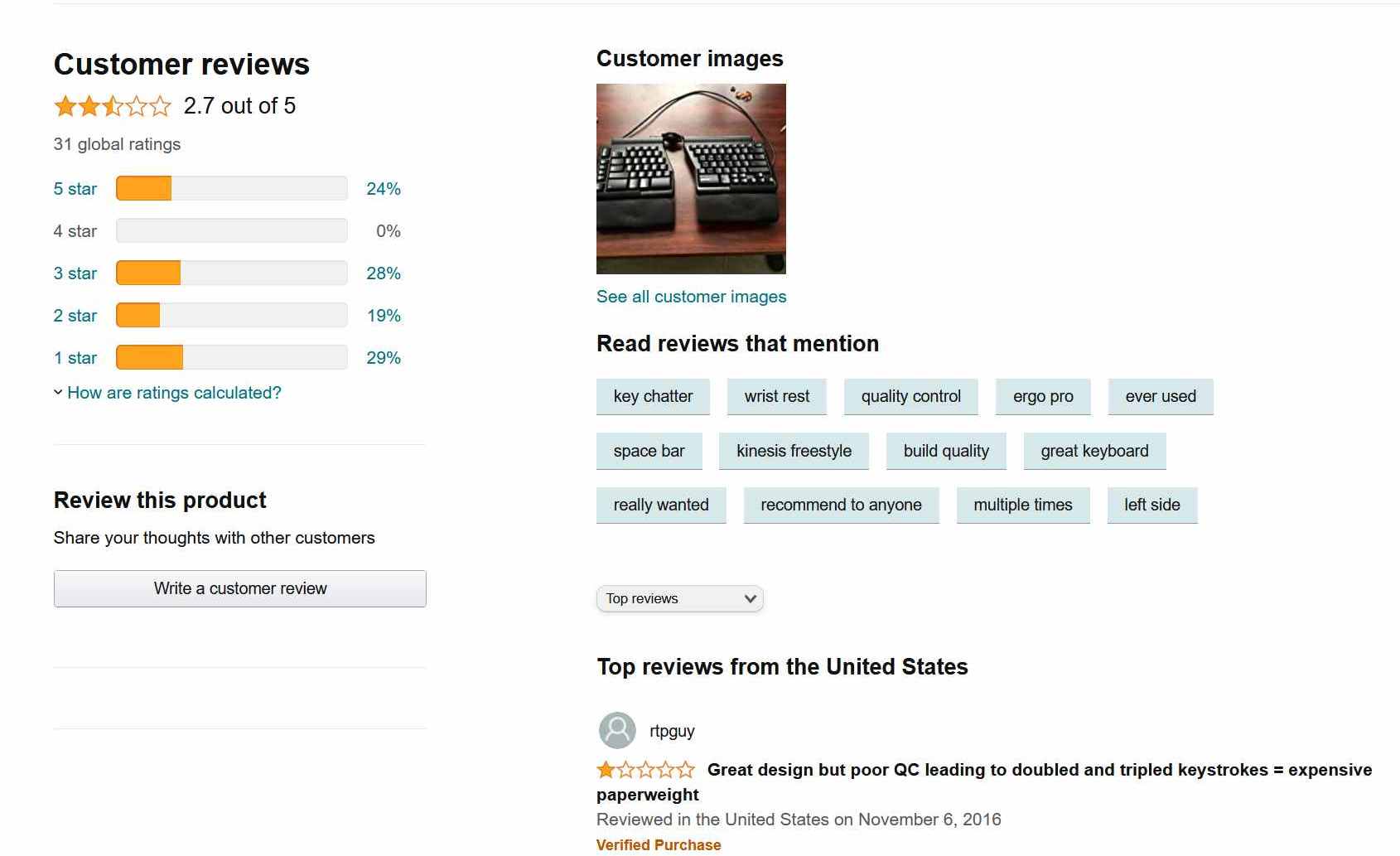1400x856 pixels.
Task: Select the build quality review tag
Action: [x=945, y=451]
